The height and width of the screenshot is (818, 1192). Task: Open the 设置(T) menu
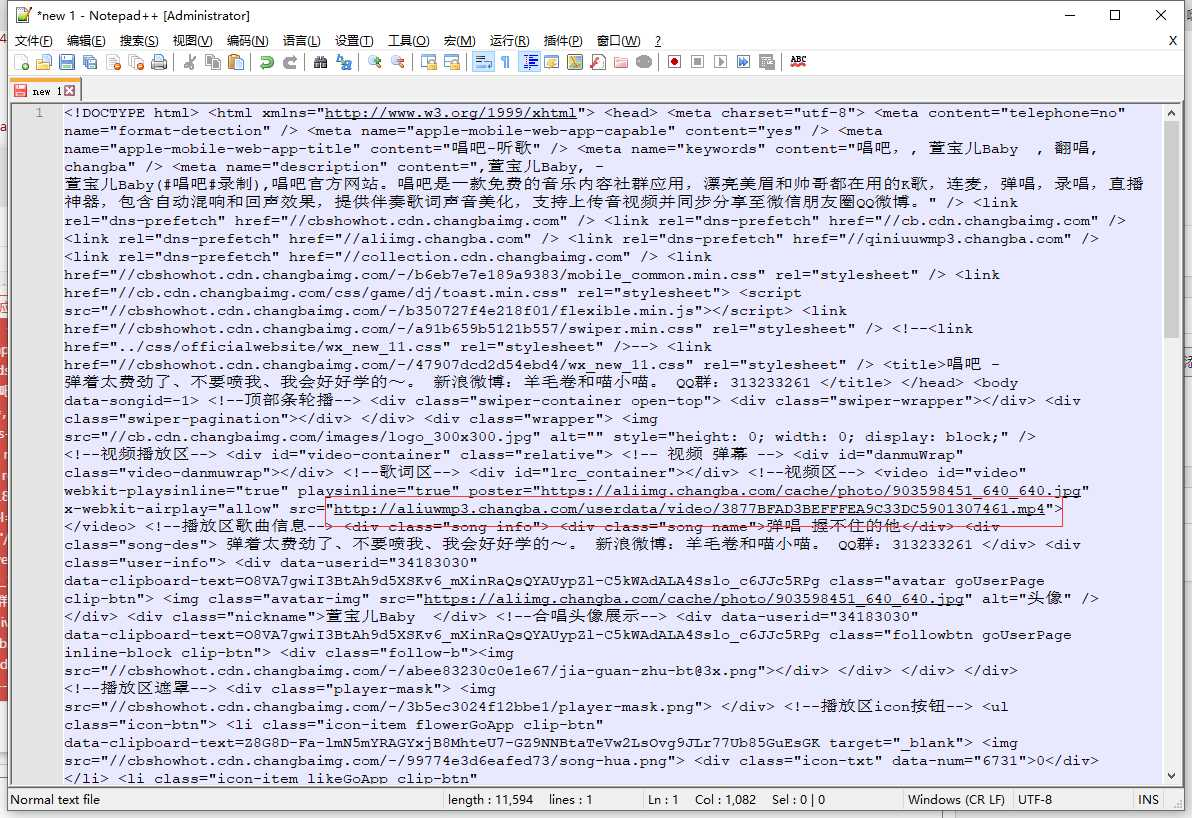coord(354,40)
